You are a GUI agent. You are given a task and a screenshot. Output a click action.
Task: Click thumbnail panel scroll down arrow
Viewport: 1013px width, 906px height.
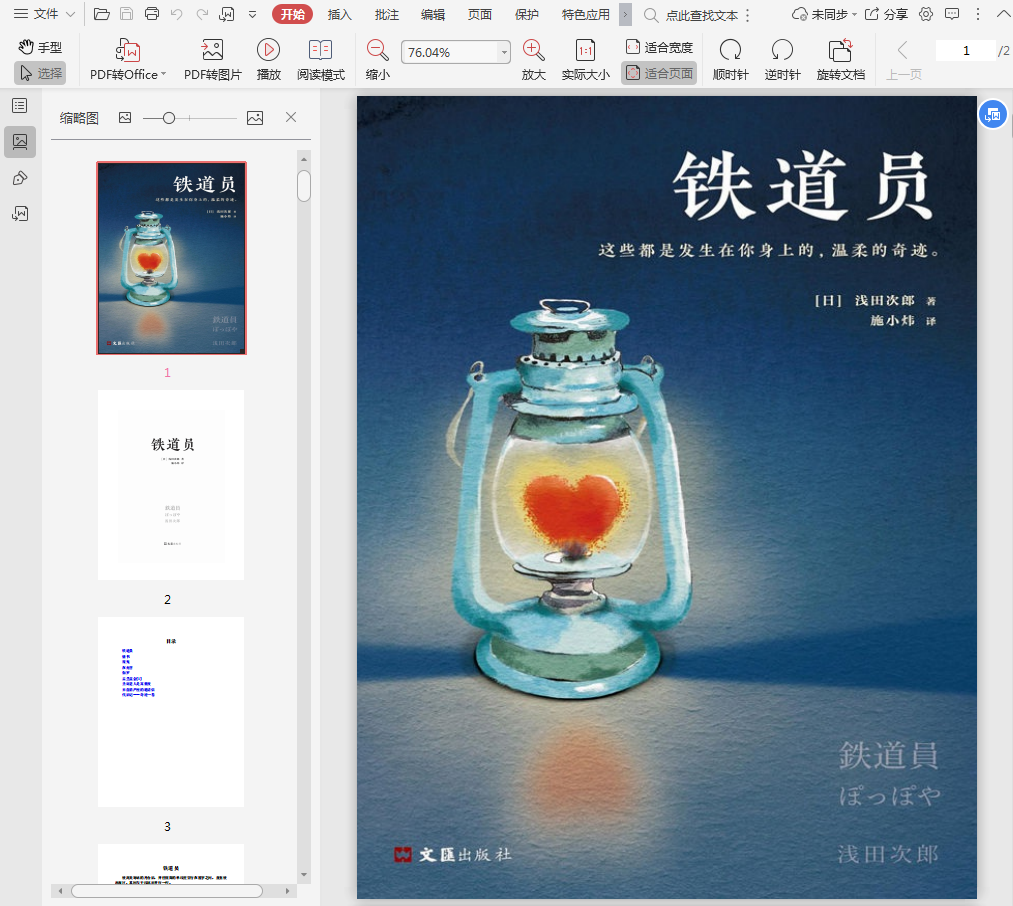[304, 875]
